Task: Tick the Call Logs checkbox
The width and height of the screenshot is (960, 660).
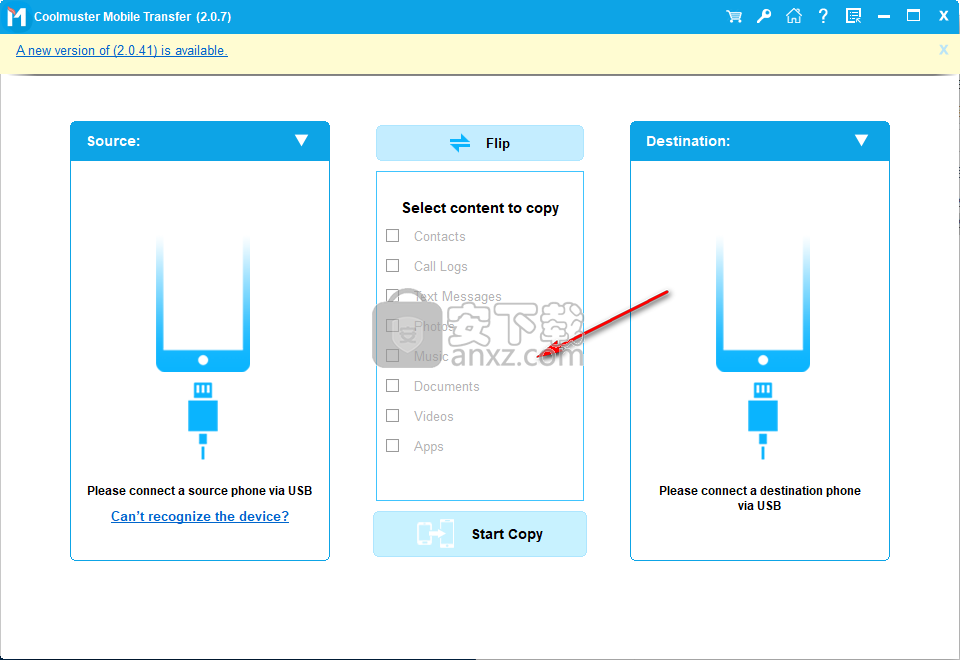Action: click(x=392, y=266)
